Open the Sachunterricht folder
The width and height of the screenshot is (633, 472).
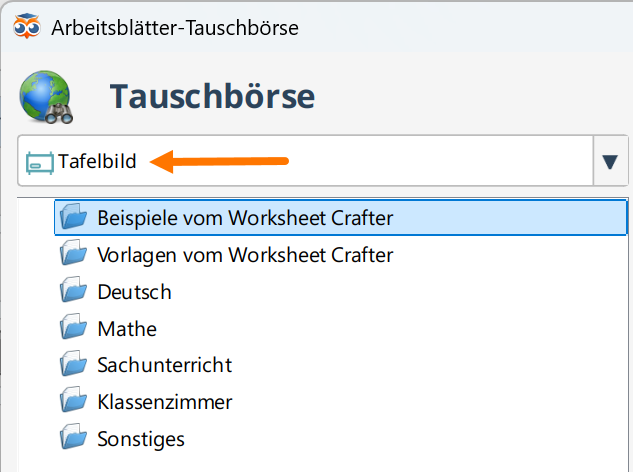(165, 365)
